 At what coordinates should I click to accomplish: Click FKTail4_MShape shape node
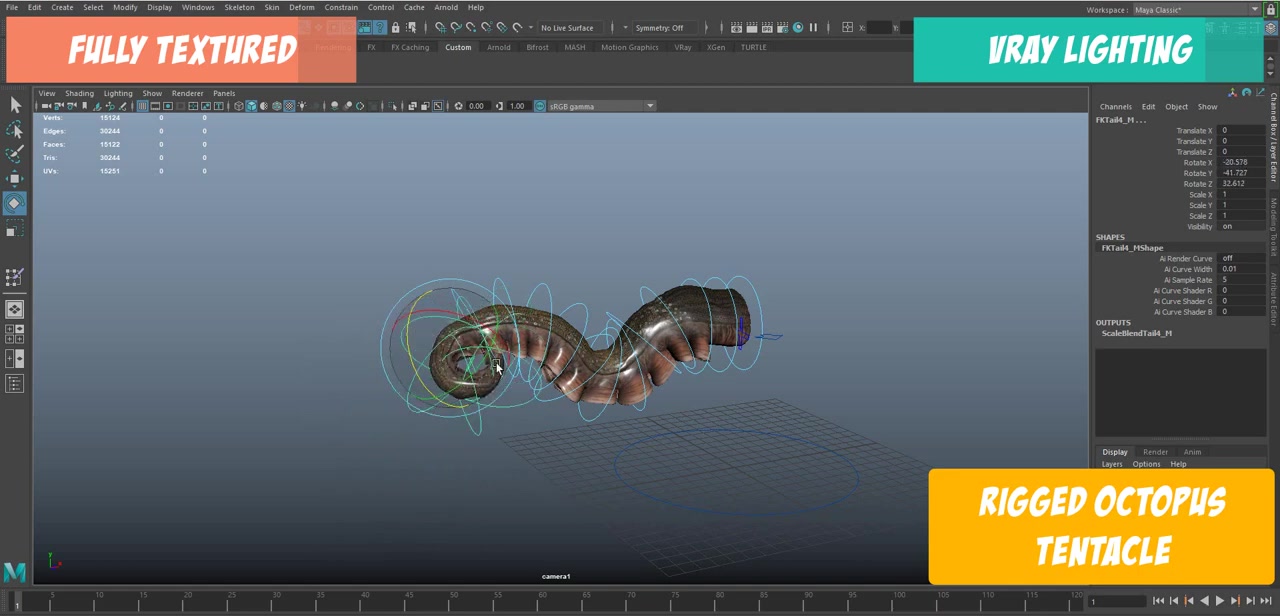coord(1132,248)
